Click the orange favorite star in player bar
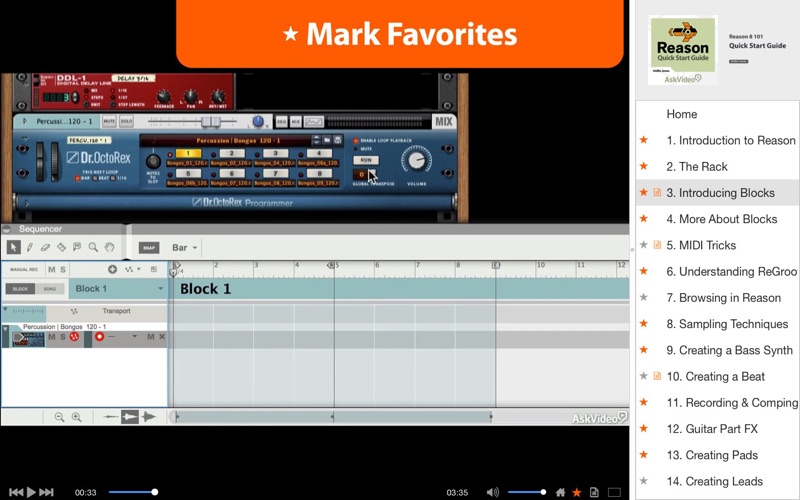Viewport: 800px width, 500px height. tap(577, 492)
